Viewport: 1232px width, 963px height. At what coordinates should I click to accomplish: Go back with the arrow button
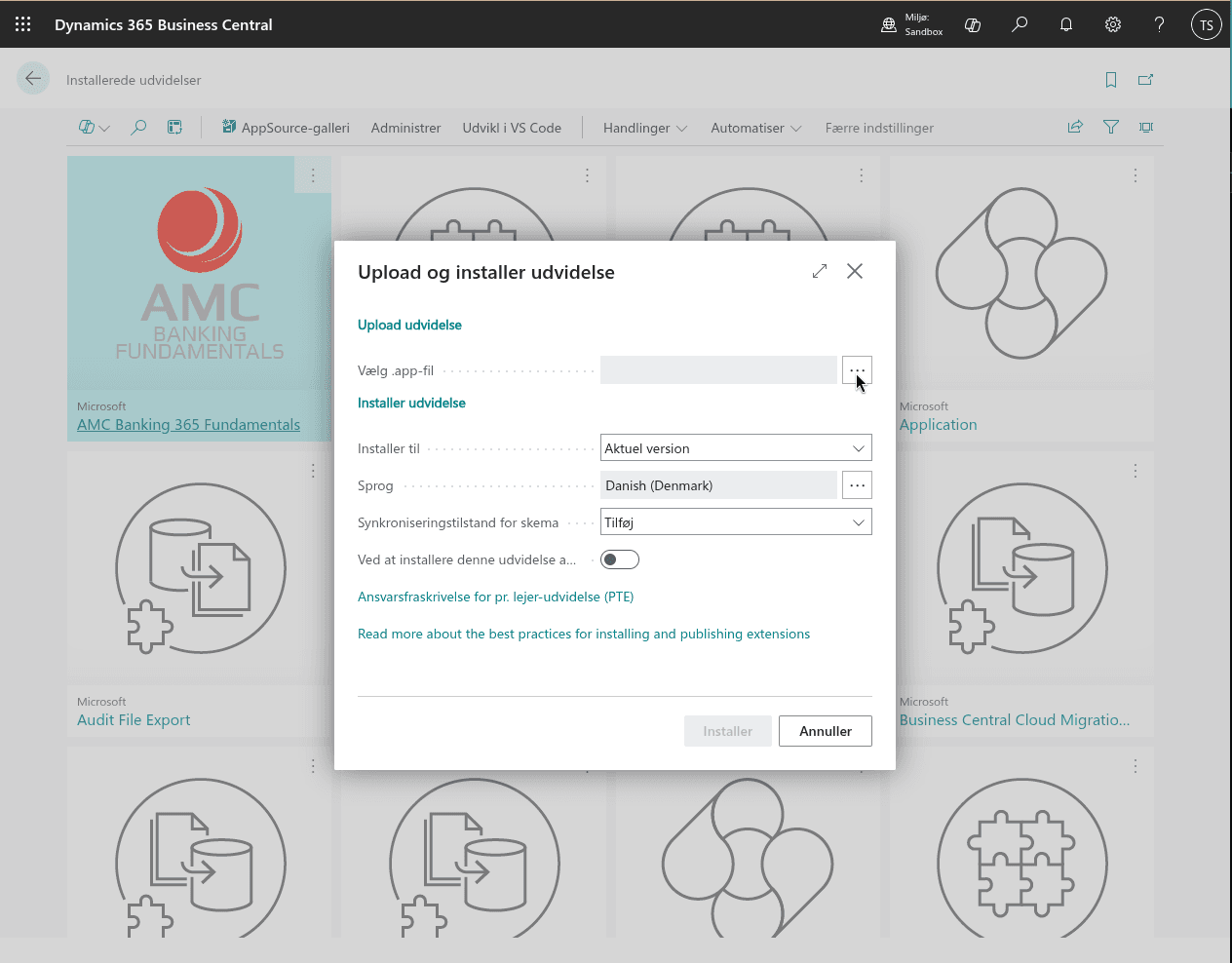point(33,79)
